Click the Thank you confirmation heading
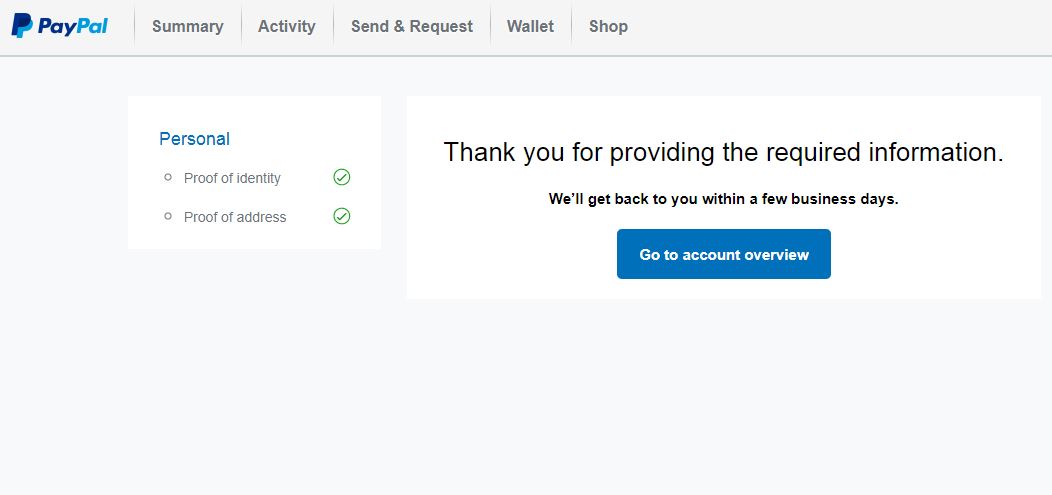 723,152
